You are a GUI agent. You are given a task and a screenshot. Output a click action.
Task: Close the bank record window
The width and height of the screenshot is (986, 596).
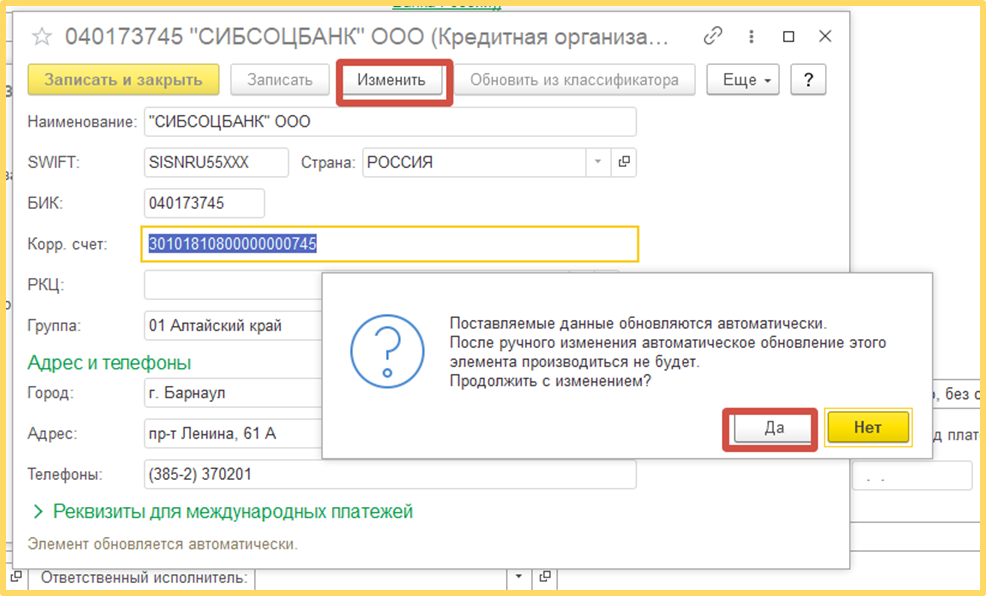point(826,36)
